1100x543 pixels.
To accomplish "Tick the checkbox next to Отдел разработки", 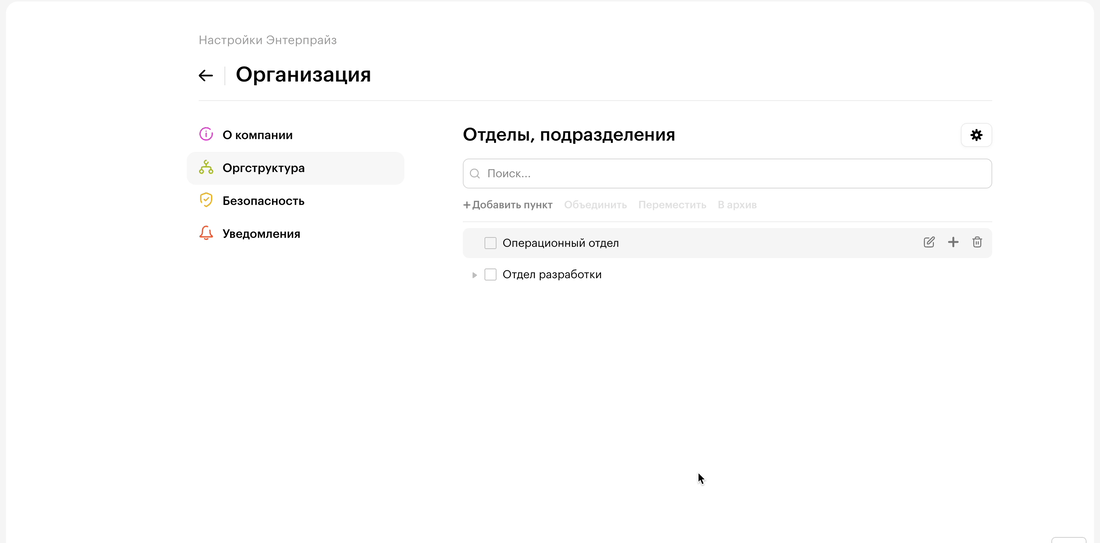I will (x=490, y=274).
